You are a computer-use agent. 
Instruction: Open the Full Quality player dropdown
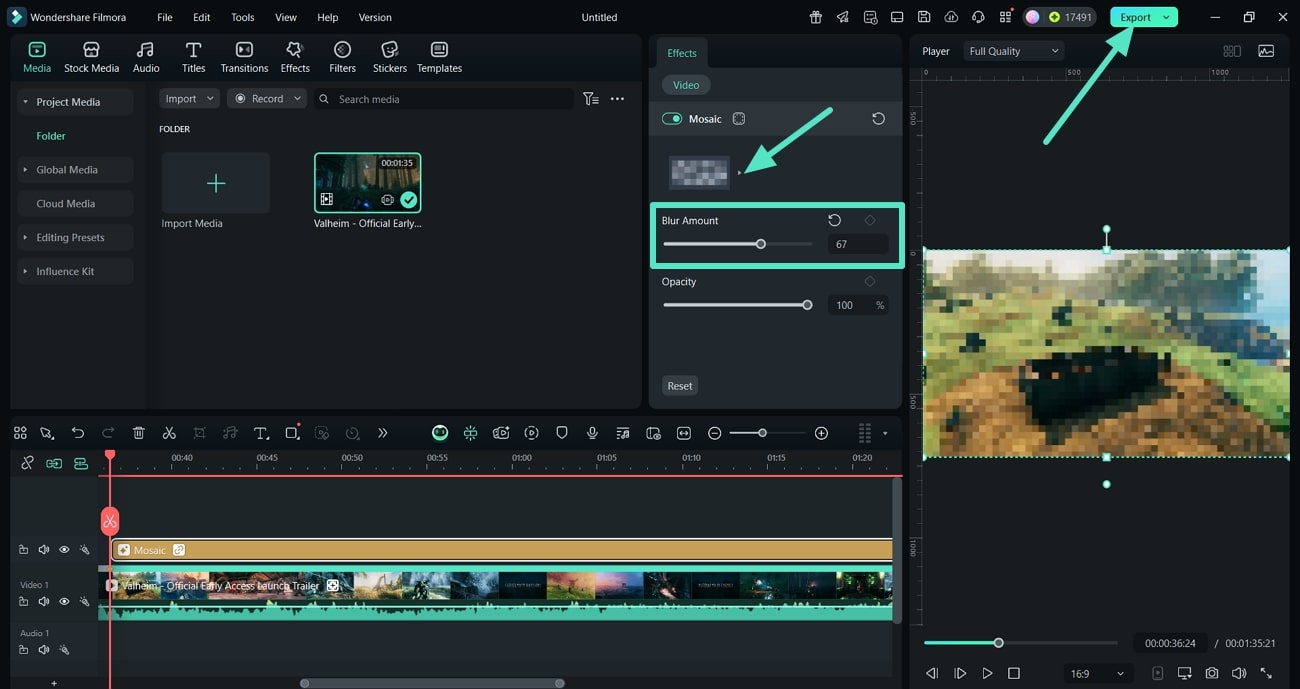1013,51
